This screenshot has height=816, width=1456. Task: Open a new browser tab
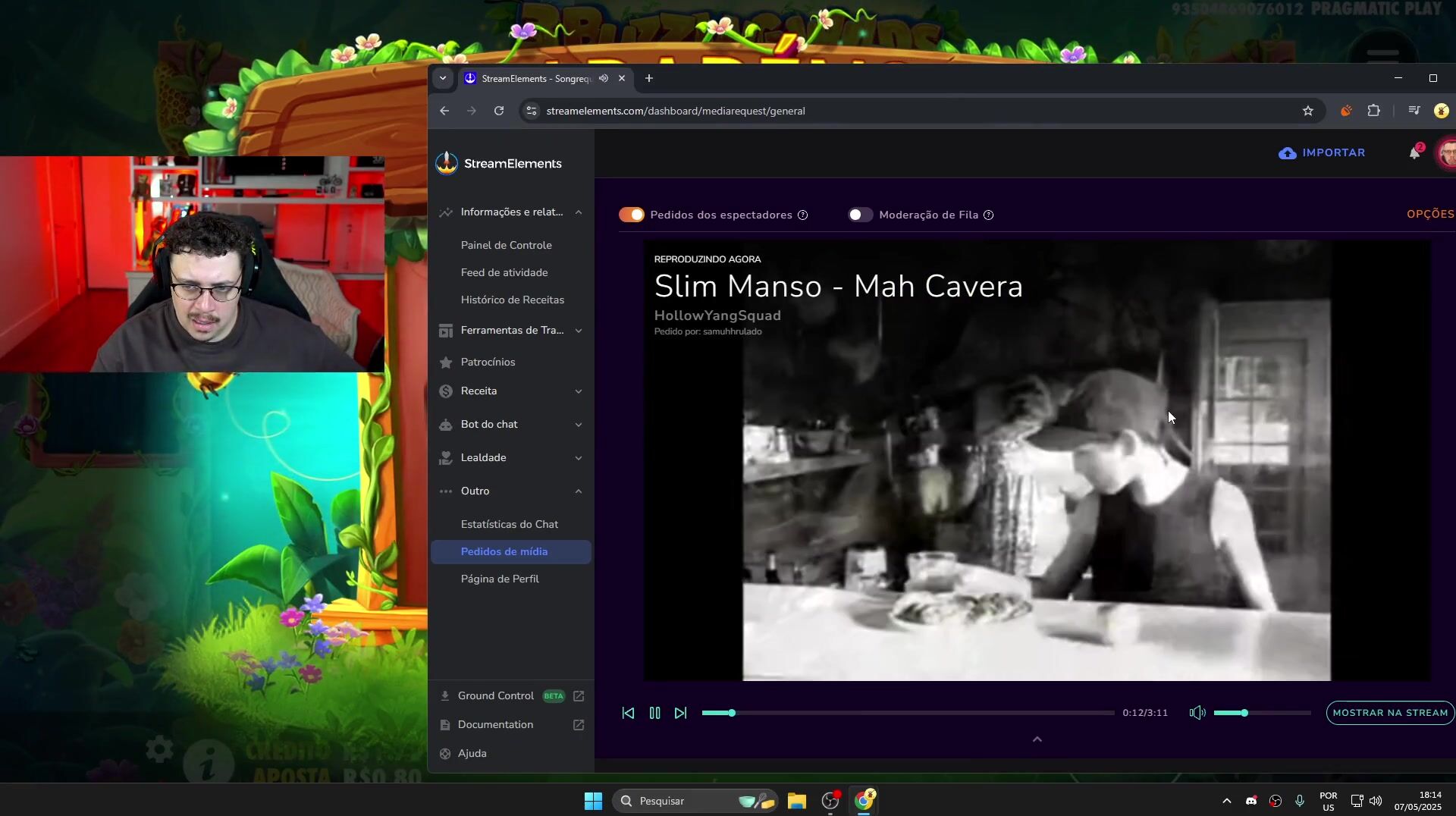pyautogui.click(x=649, y=78)
